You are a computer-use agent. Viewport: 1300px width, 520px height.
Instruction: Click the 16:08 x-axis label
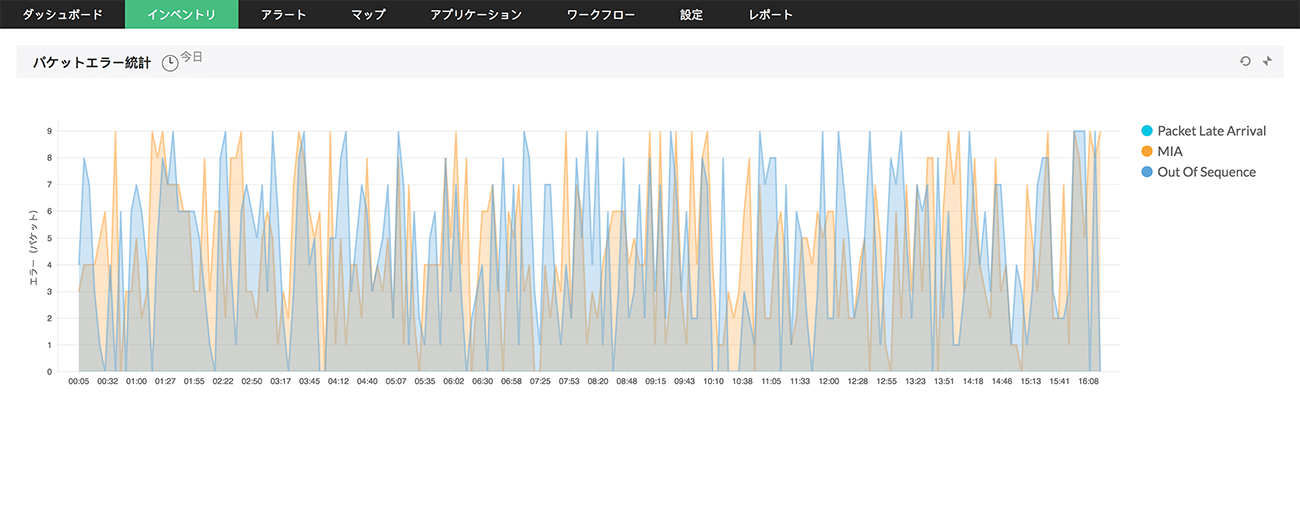click(1088, 381)
